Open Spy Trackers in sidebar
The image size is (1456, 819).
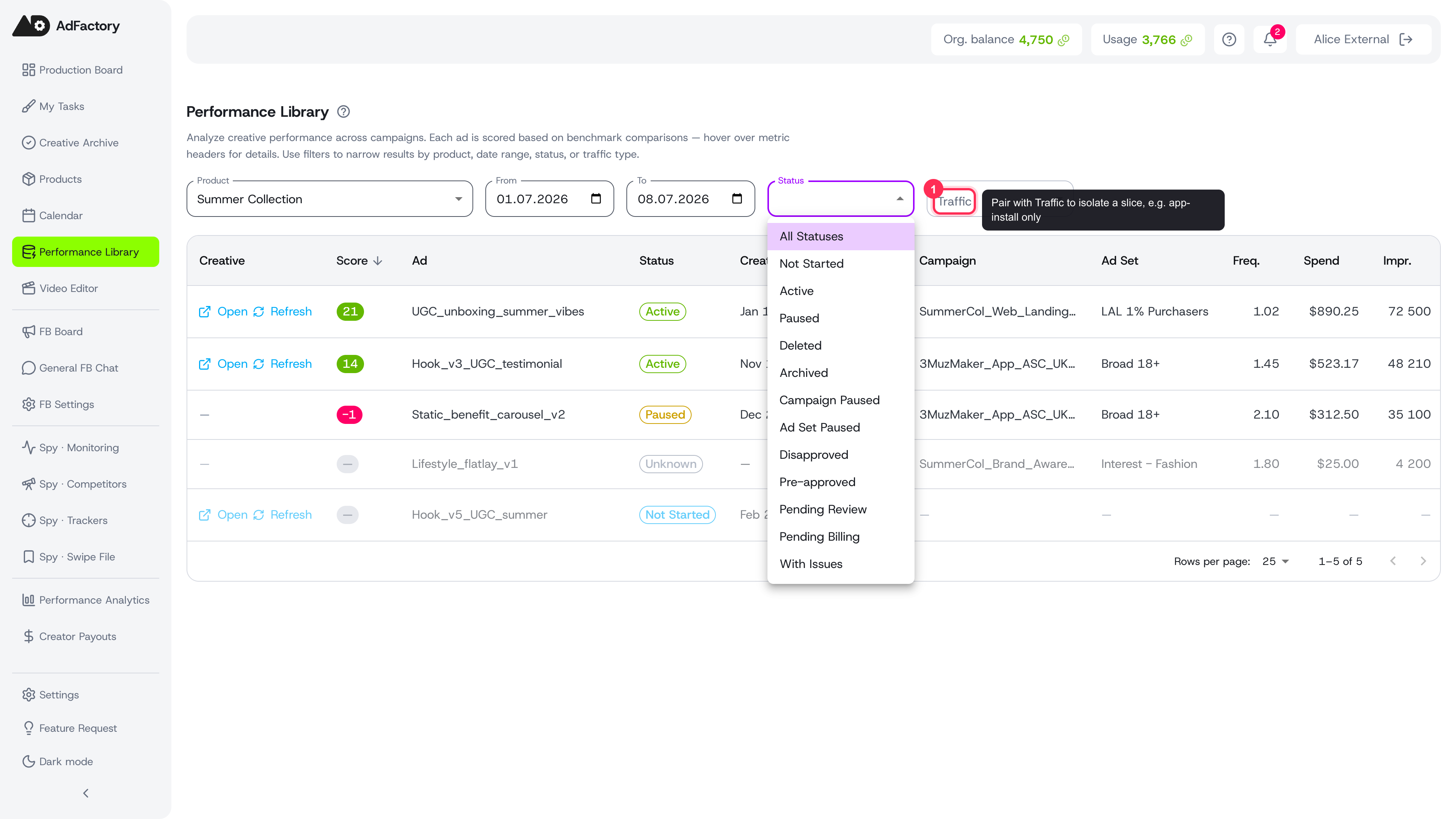click(85, 521)
